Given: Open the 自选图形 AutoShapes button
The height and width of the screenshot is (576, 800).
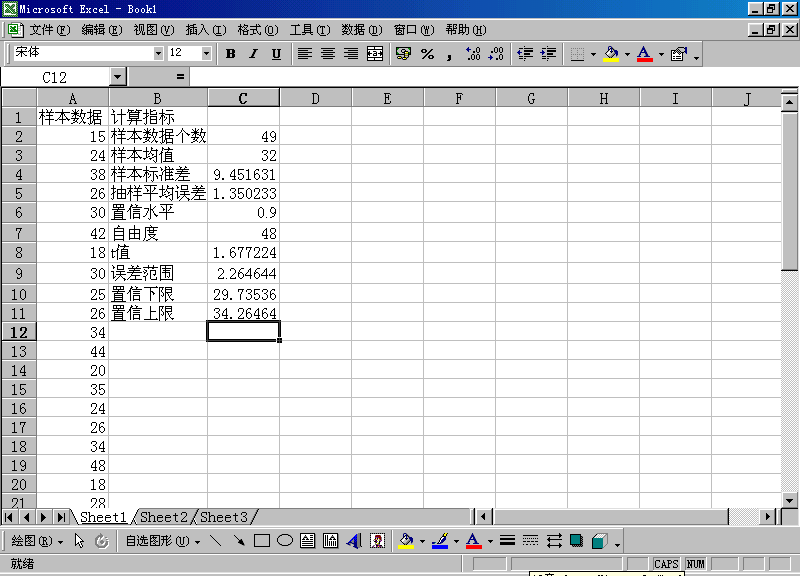Looking at the screenshot, I should tap(156, 541).
